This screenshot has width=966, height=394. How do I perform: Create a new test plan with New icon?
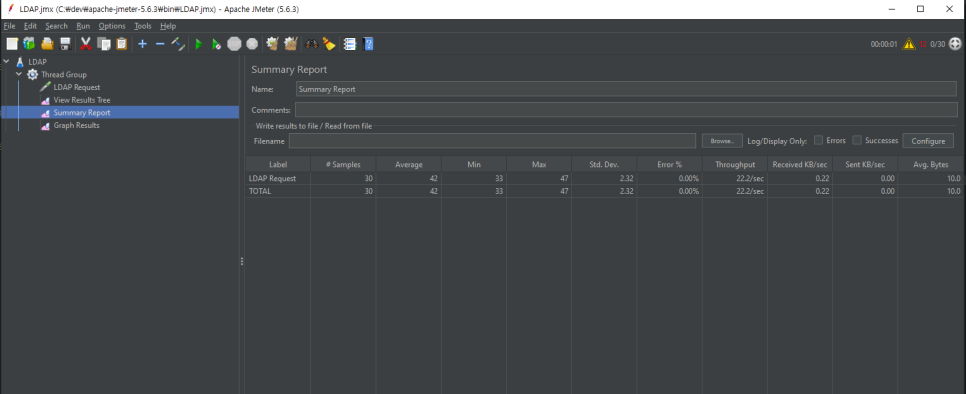coord(12,44)
